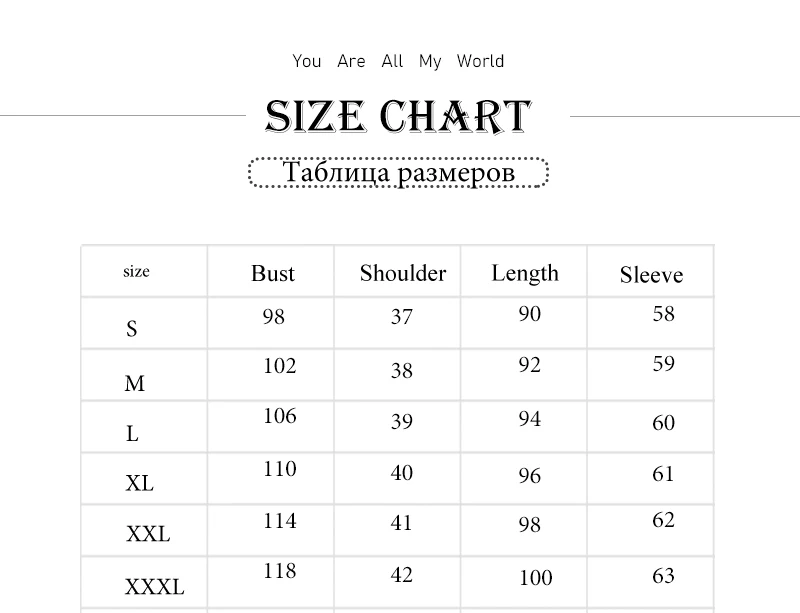800x613 pixels.
Task: Select the Bust column header
Action: click(272, 273)
